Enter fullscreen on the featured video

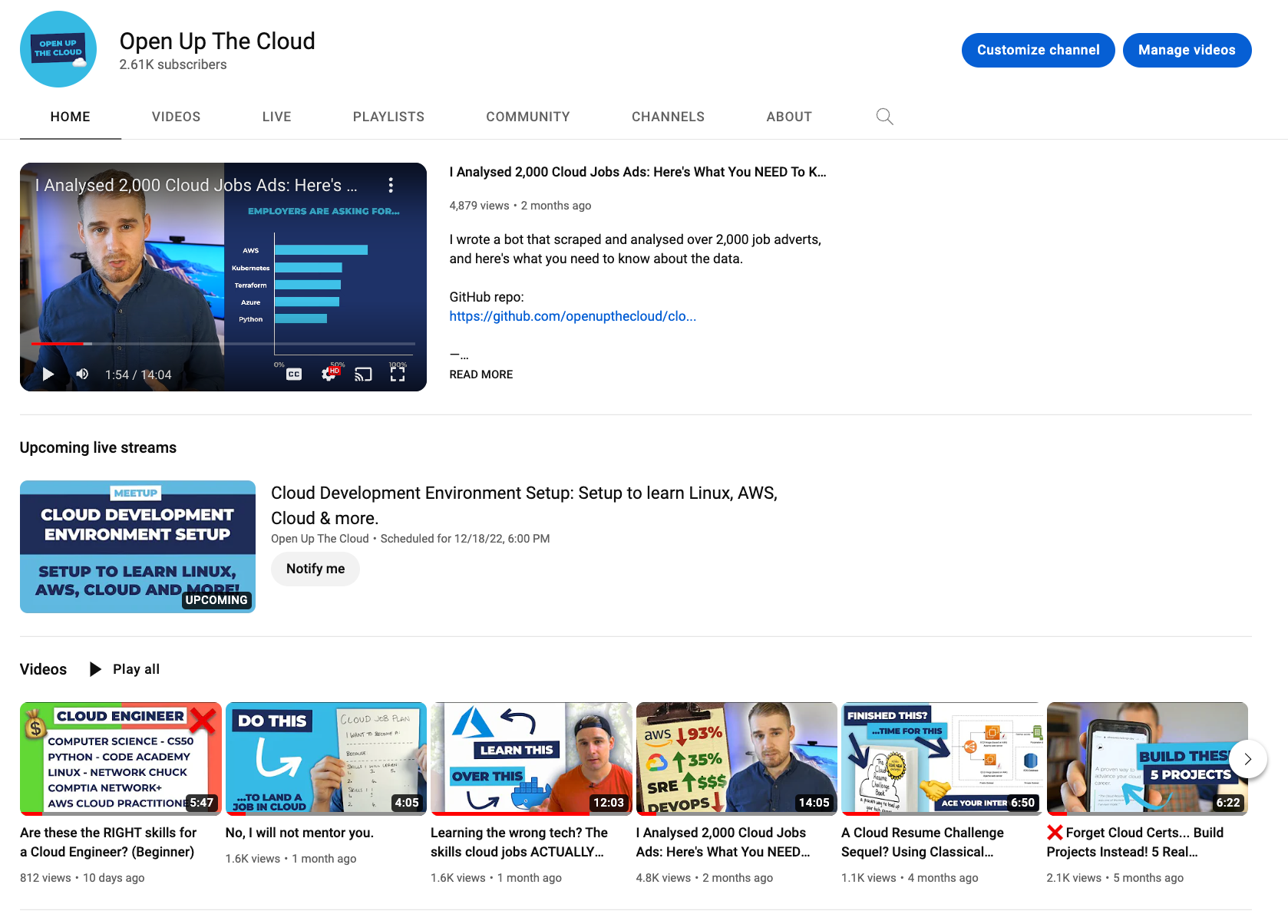(398, 375)
